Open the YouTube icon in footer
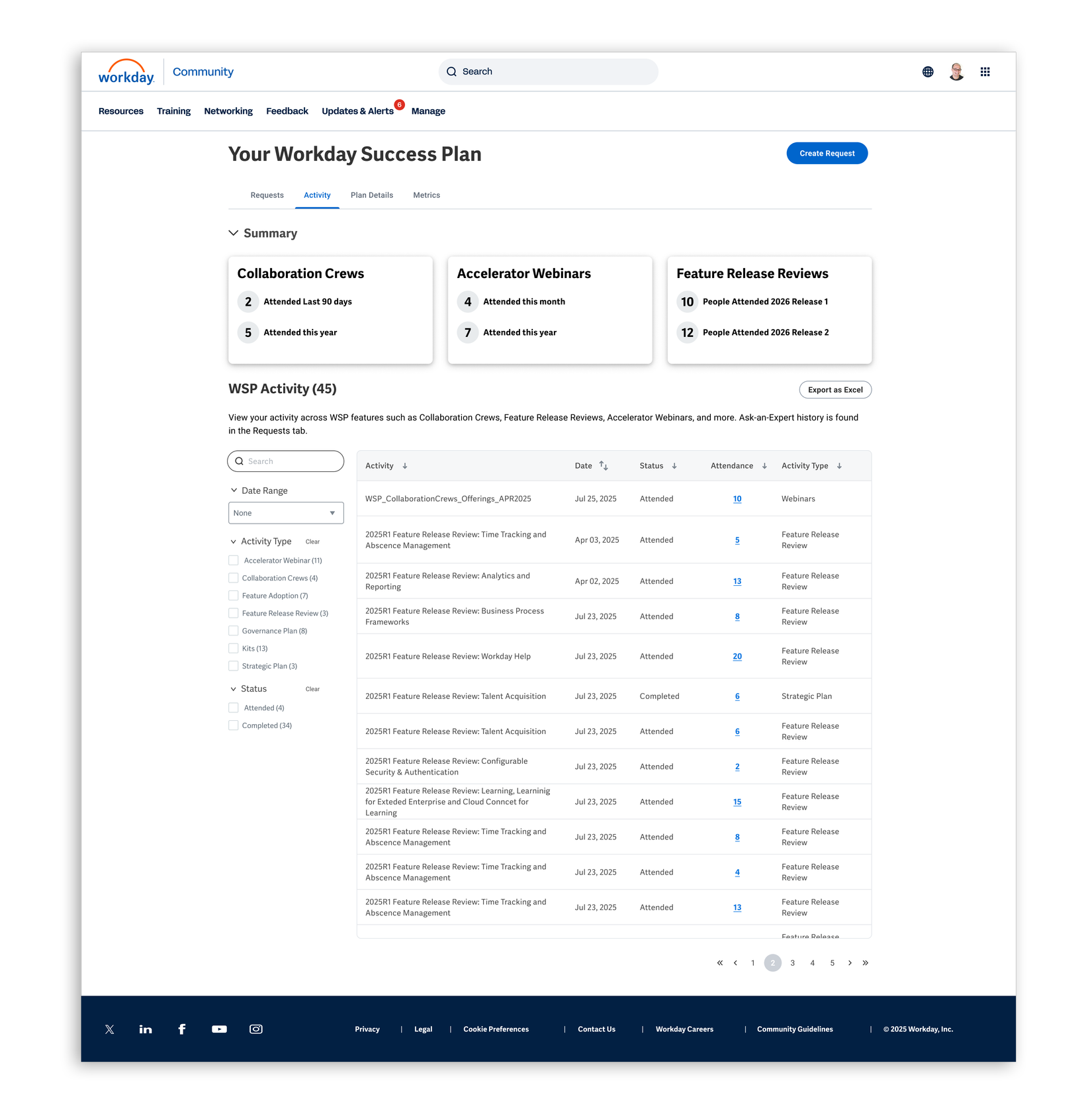 [219, 1029]
